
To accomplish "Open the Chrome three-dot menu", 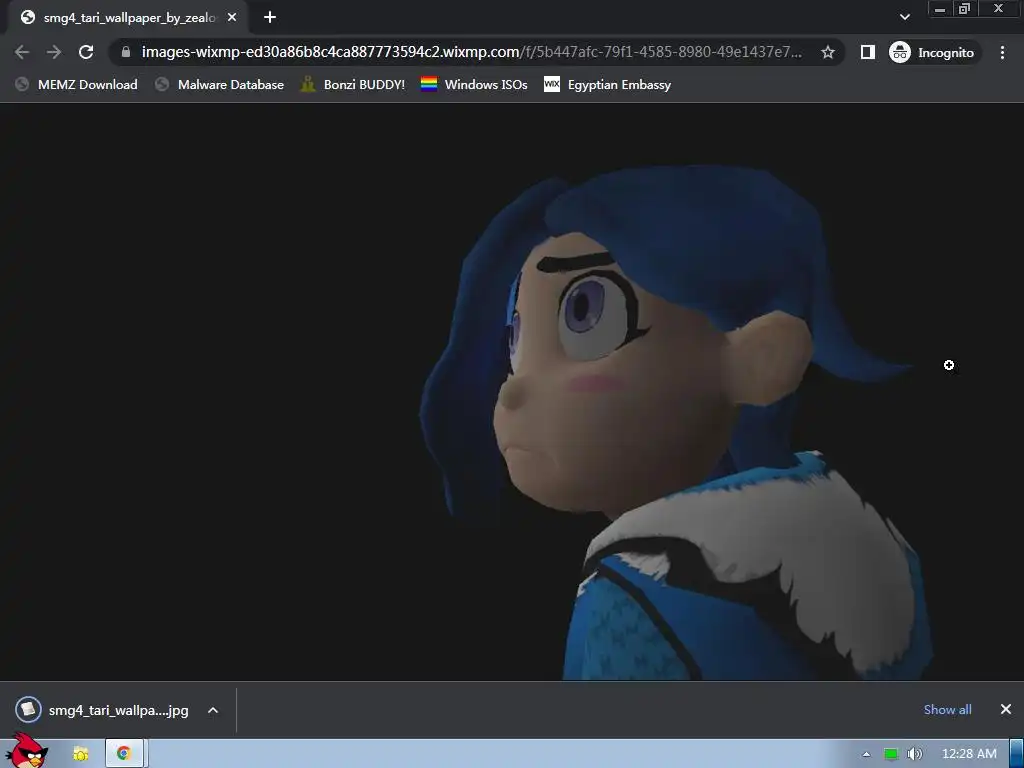I will [x=1002, y=52].
